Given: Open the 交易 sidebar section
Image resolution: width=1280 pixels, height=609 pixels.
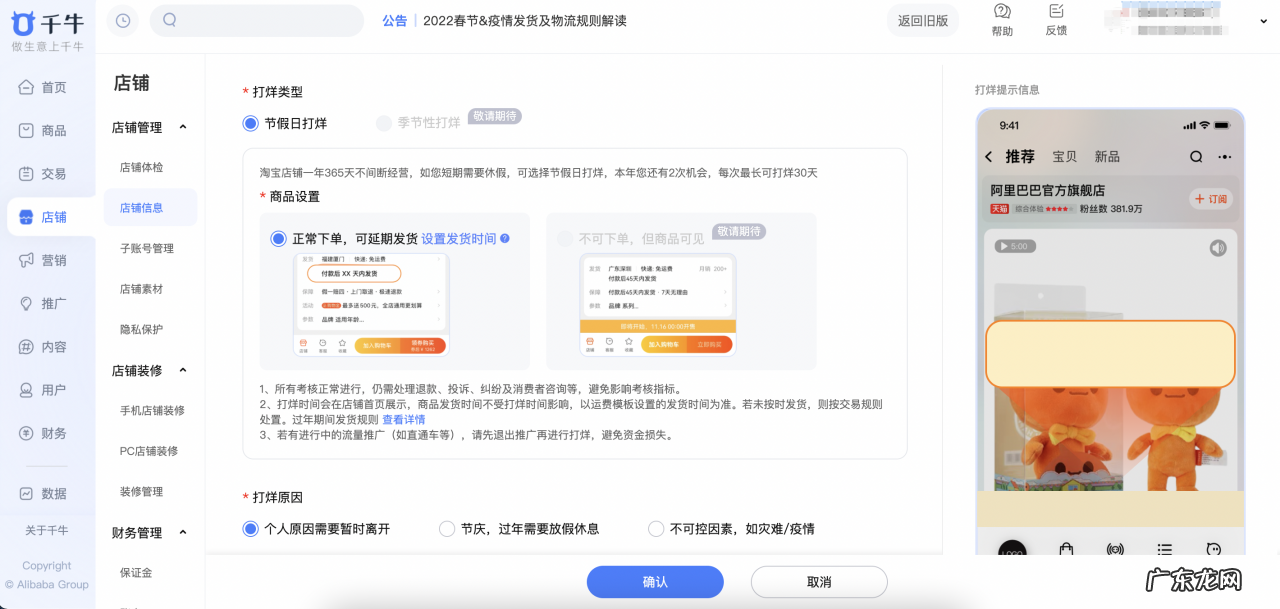Looking at the screenshot, I should coord(47,173).
